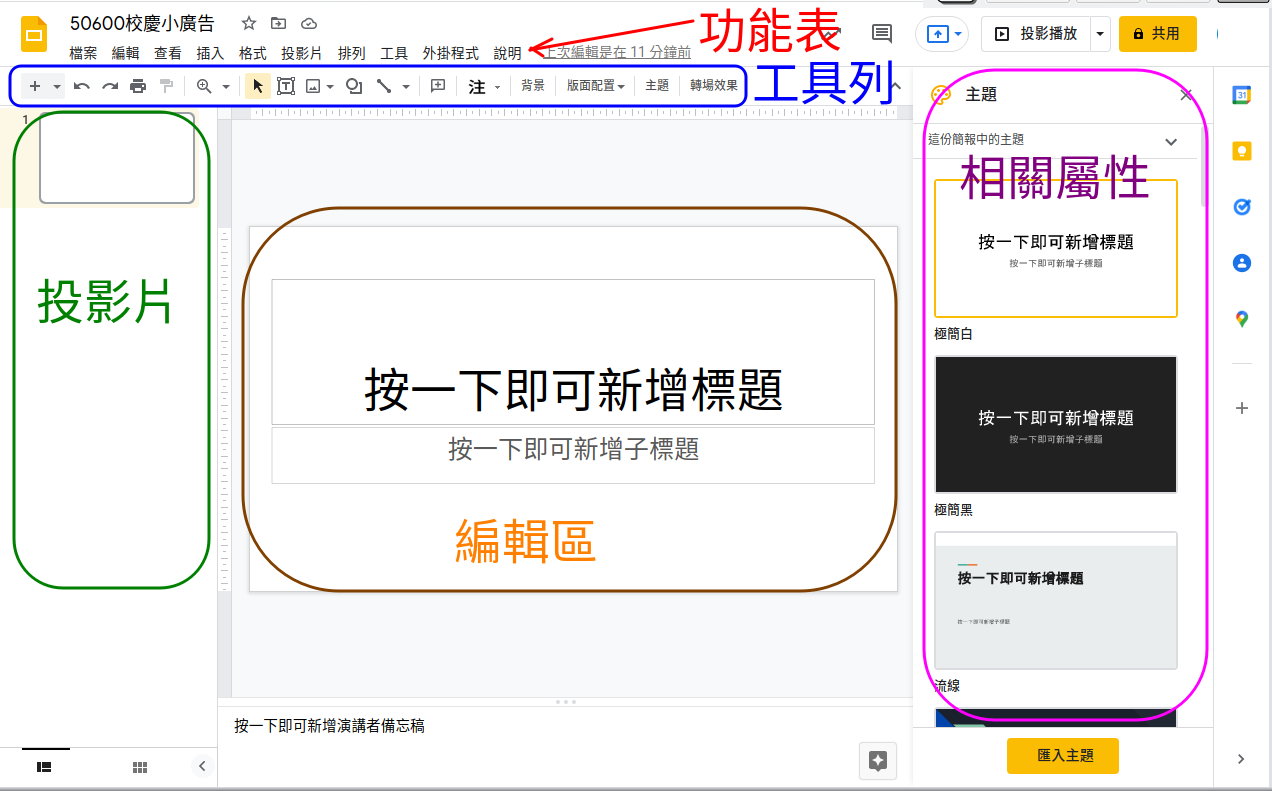Open the image insert dropdown arrow

coord(330,87)
